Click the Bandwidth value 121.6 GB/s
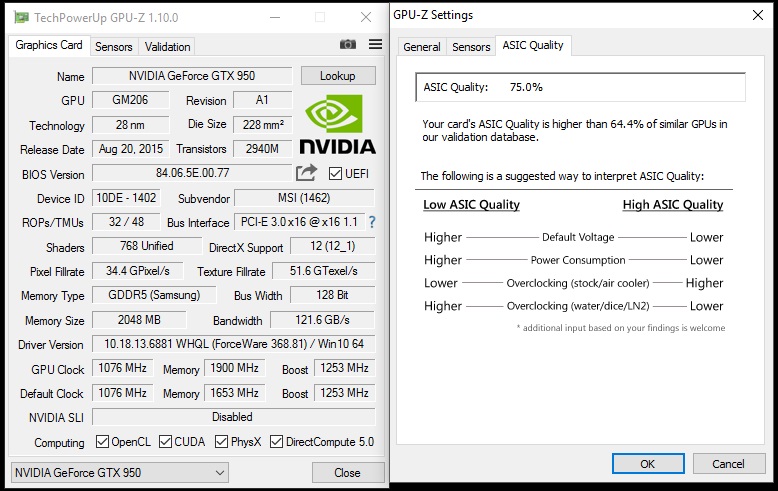This screenshot has height=491, width=778. point(323,320)
